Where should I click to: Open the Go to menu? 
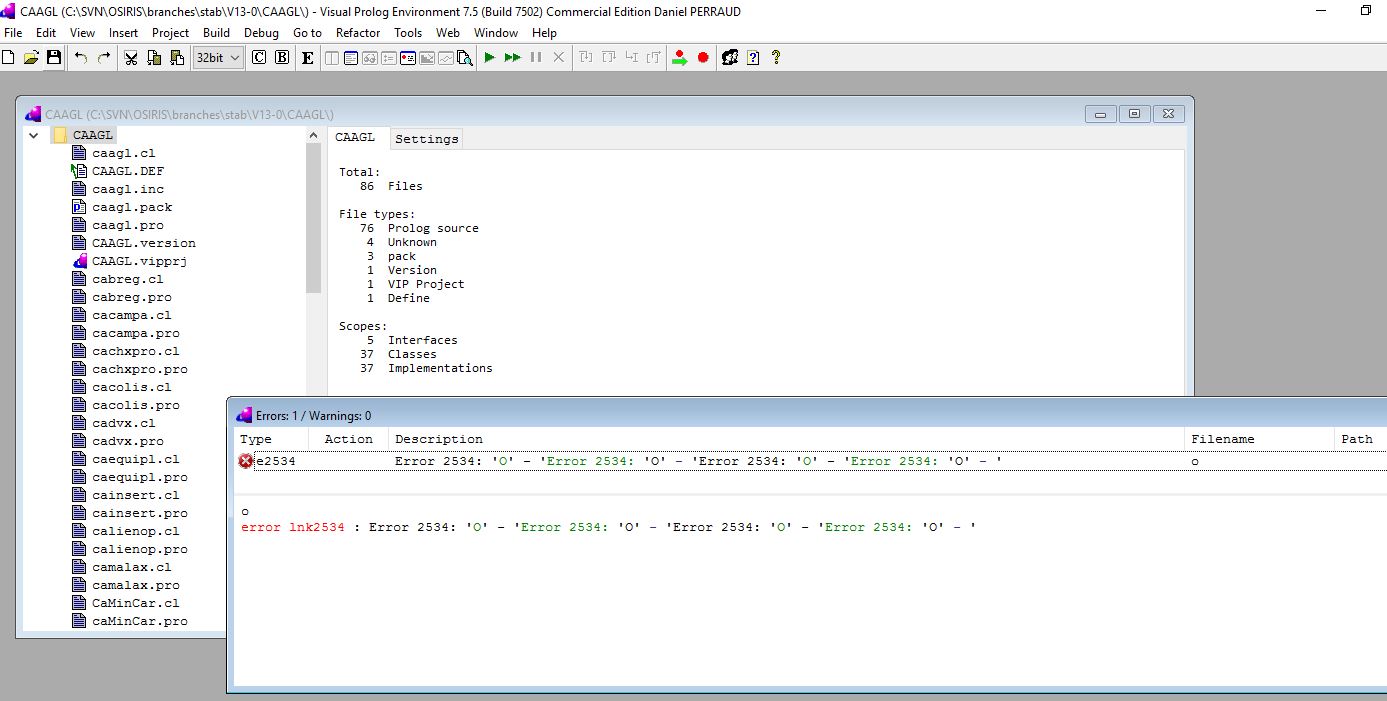click(308, 33)
